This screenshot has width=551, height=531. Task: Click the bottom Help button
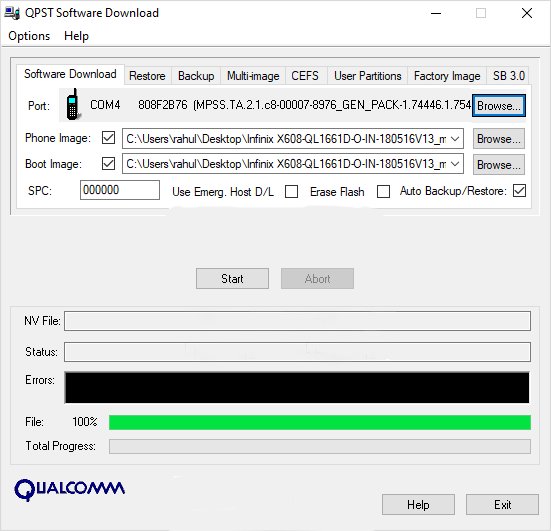coord(418,505)
